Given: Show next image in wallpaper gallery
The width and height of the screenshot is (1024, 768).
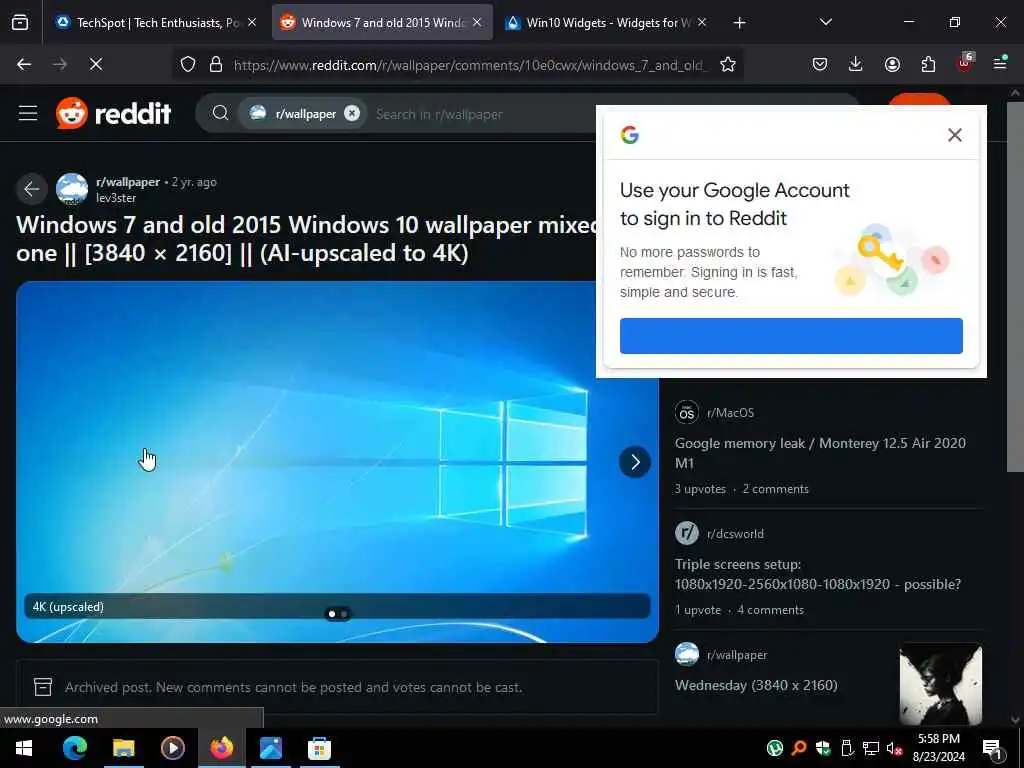Looking at the screenshot, I should [635, 462].
